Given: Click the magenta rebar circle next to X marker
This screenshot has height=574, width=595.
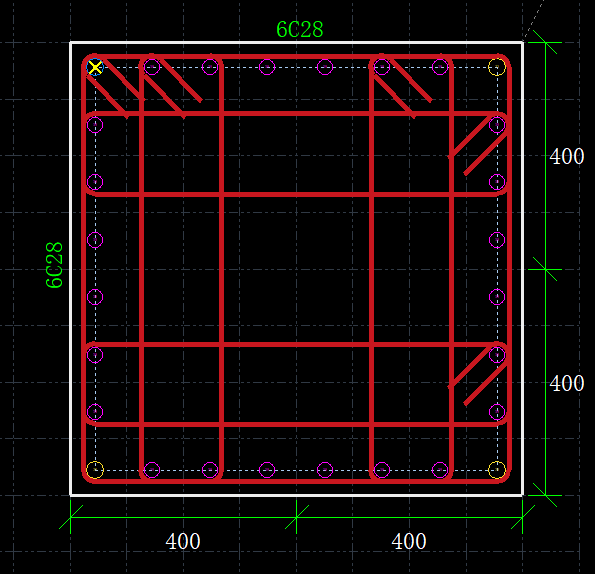Looking at the screenshot, I should coord(152,67).
